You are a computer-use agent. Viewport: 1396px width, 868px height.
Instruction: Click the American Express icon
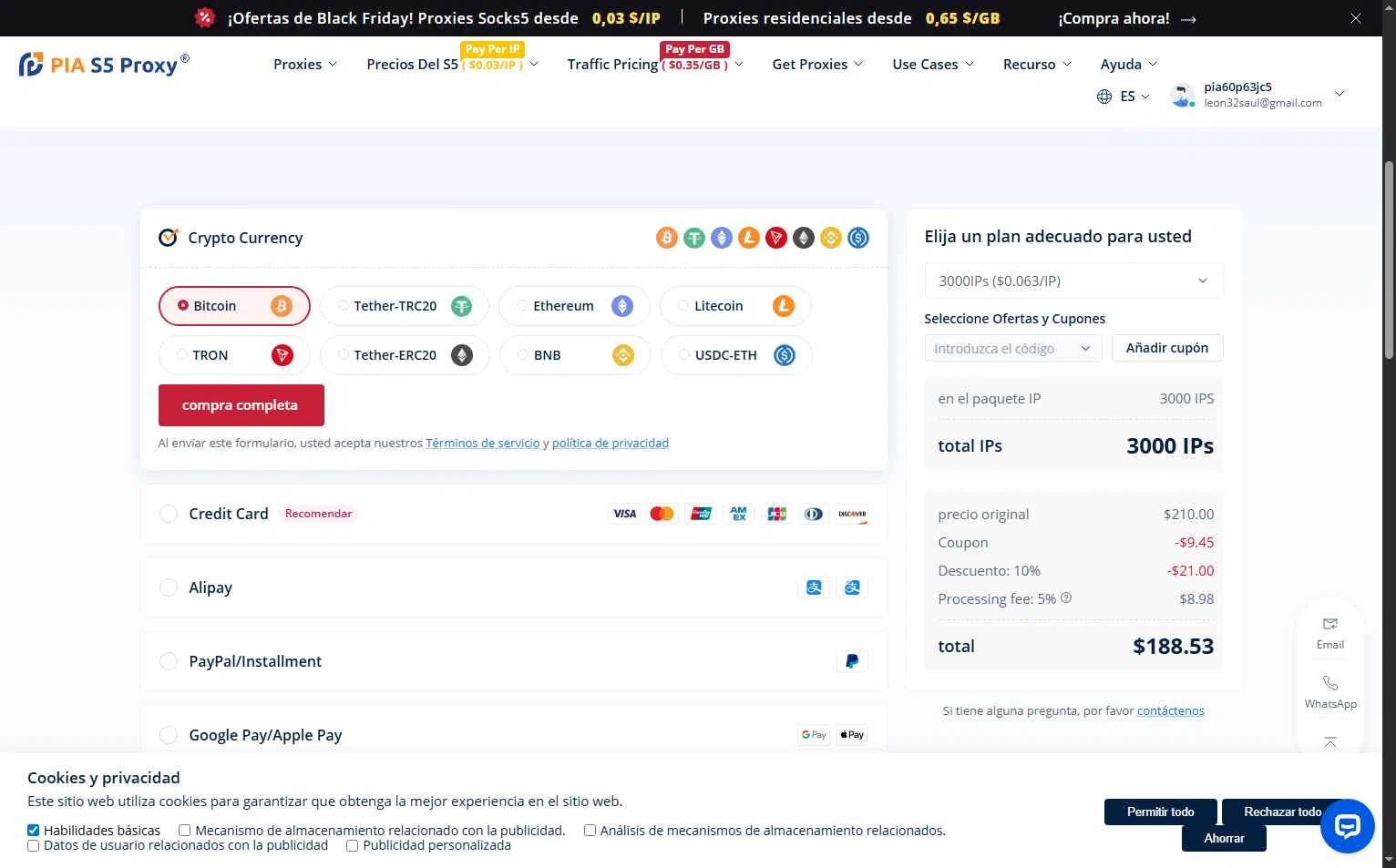click(x=739, y=514)
